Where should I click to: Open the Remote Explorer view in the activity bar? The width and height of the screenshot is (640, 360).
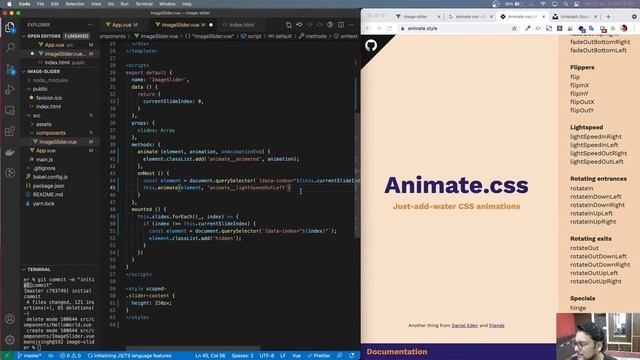click(x=10, y=111)
